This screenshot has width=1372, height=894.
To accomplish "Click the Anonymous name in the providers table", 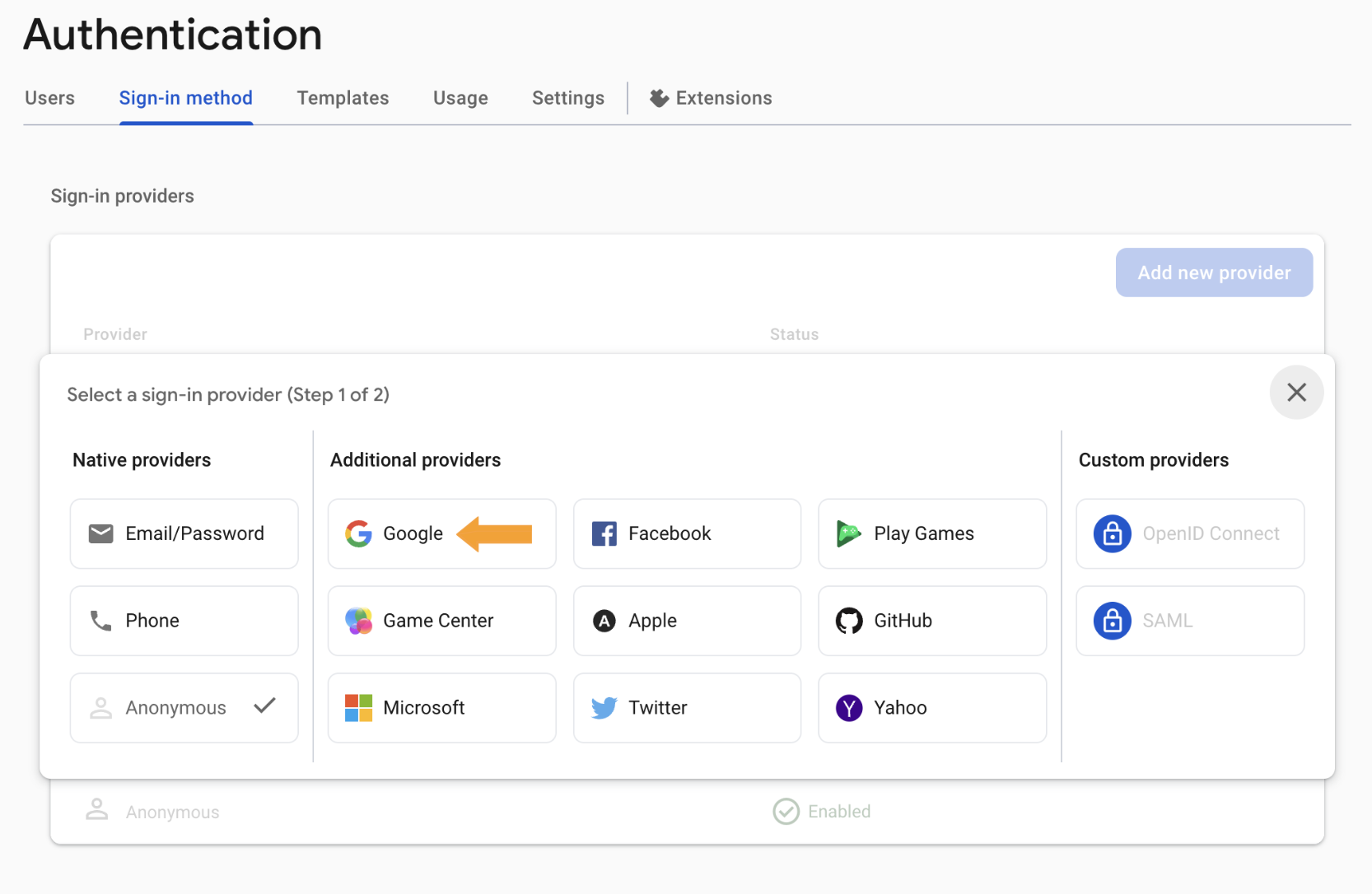I will (x=173, y=813).
